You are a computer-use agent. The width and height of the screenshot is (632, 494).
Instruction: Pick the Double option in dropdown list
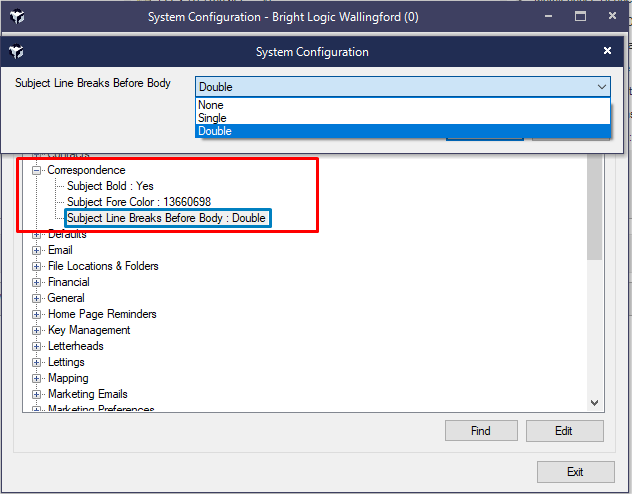[215, 131]
